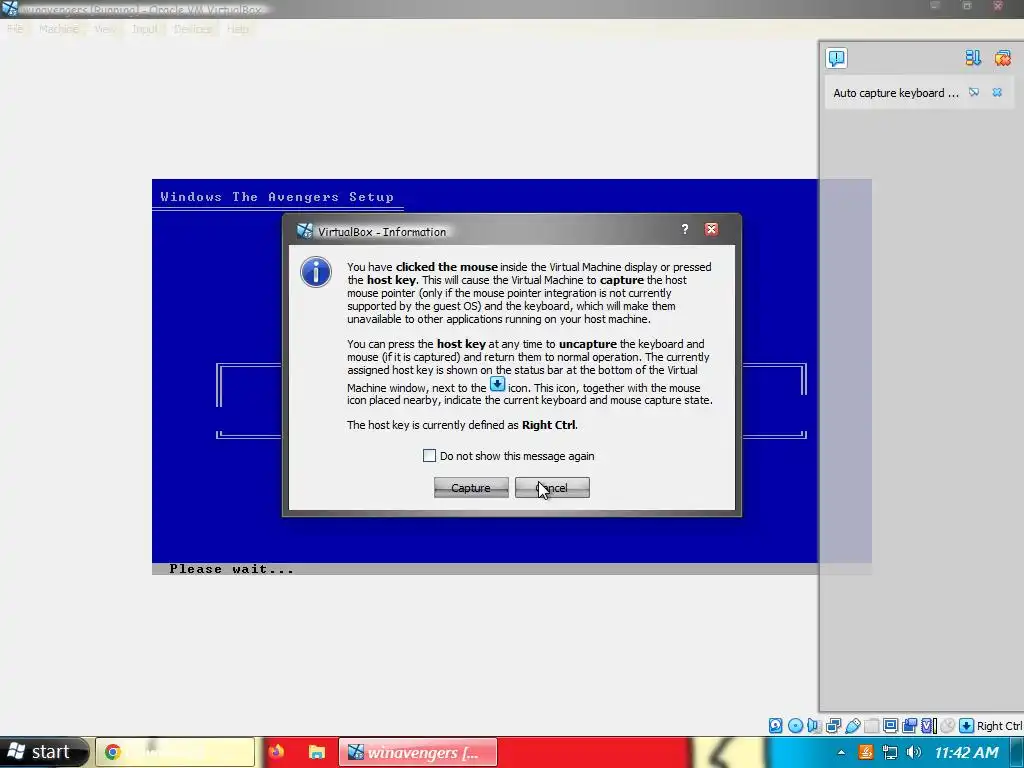Open the file explorer folder taskbar icon
1024x768 pixels.
317,752
